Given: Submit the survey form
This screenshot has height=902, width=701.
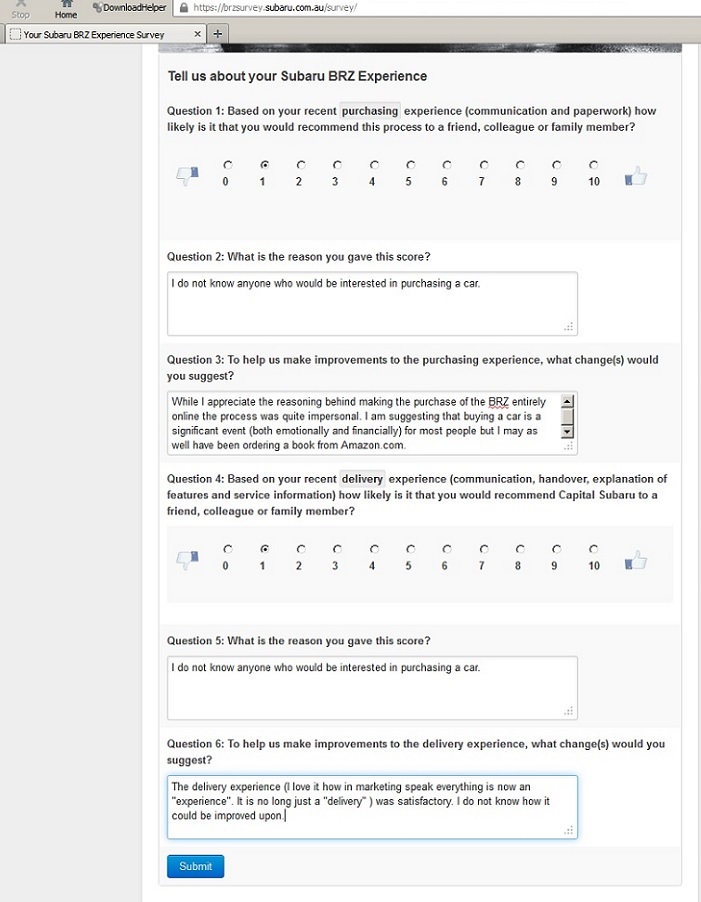Looking at the screenshot, I should coord(195,866).
